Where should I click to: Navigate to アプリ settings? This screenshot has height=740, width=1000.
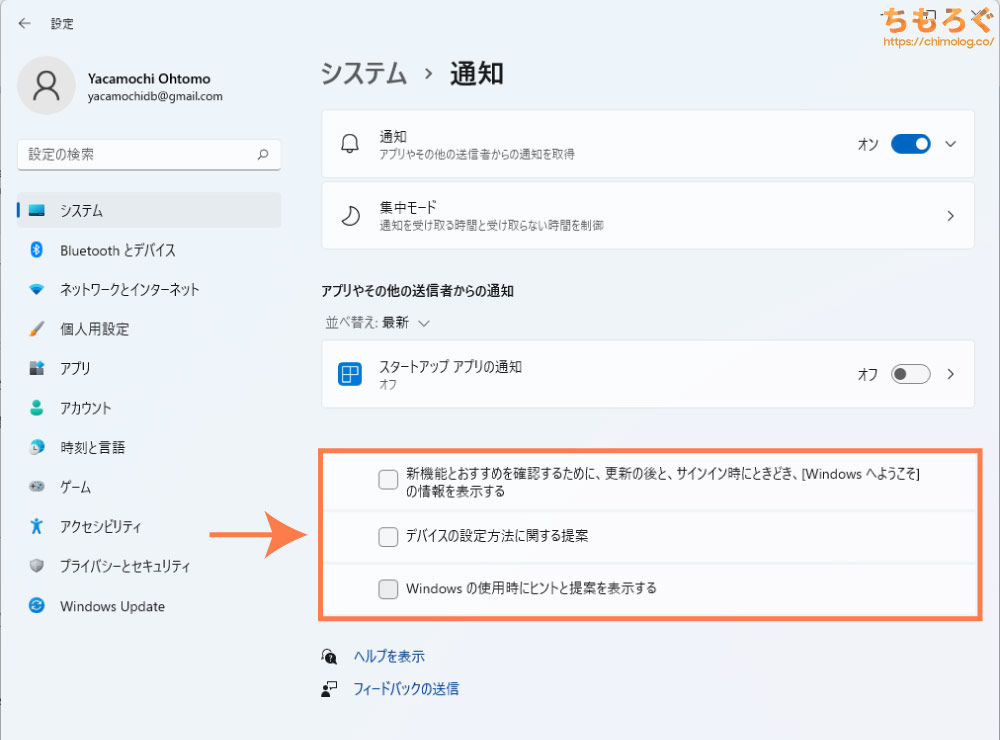tap(149, 368)
